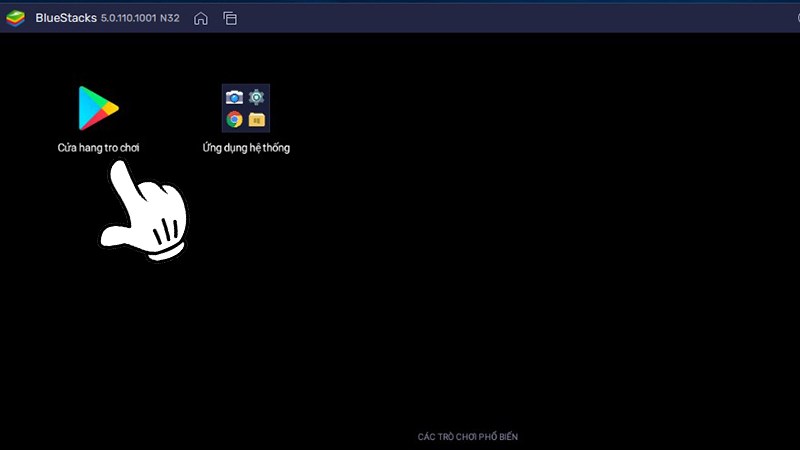Click the BlueStacks home icon
The width and height of the screenshot is (800, 450).
pyautogui.click(x=201, y=18)
